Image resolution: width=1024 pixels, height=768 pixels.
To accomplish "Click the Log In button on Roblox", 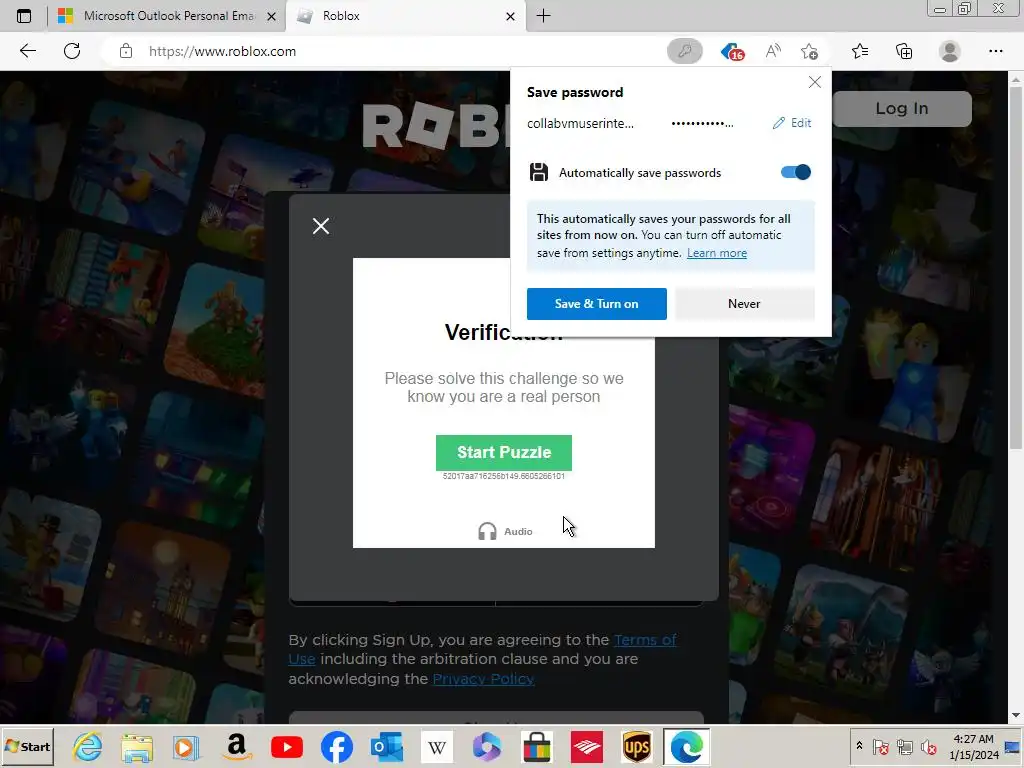I will point(901,108).
